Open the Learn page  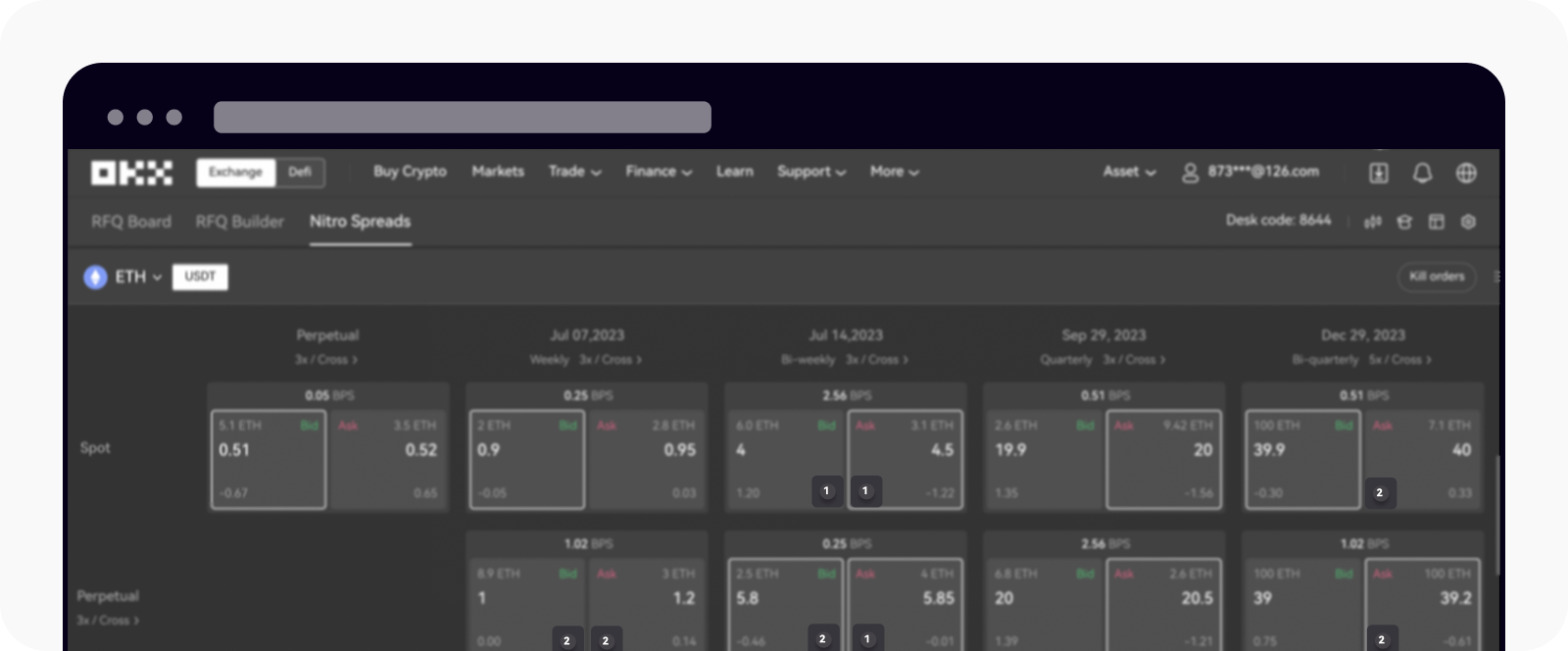(x=734, y=172)
